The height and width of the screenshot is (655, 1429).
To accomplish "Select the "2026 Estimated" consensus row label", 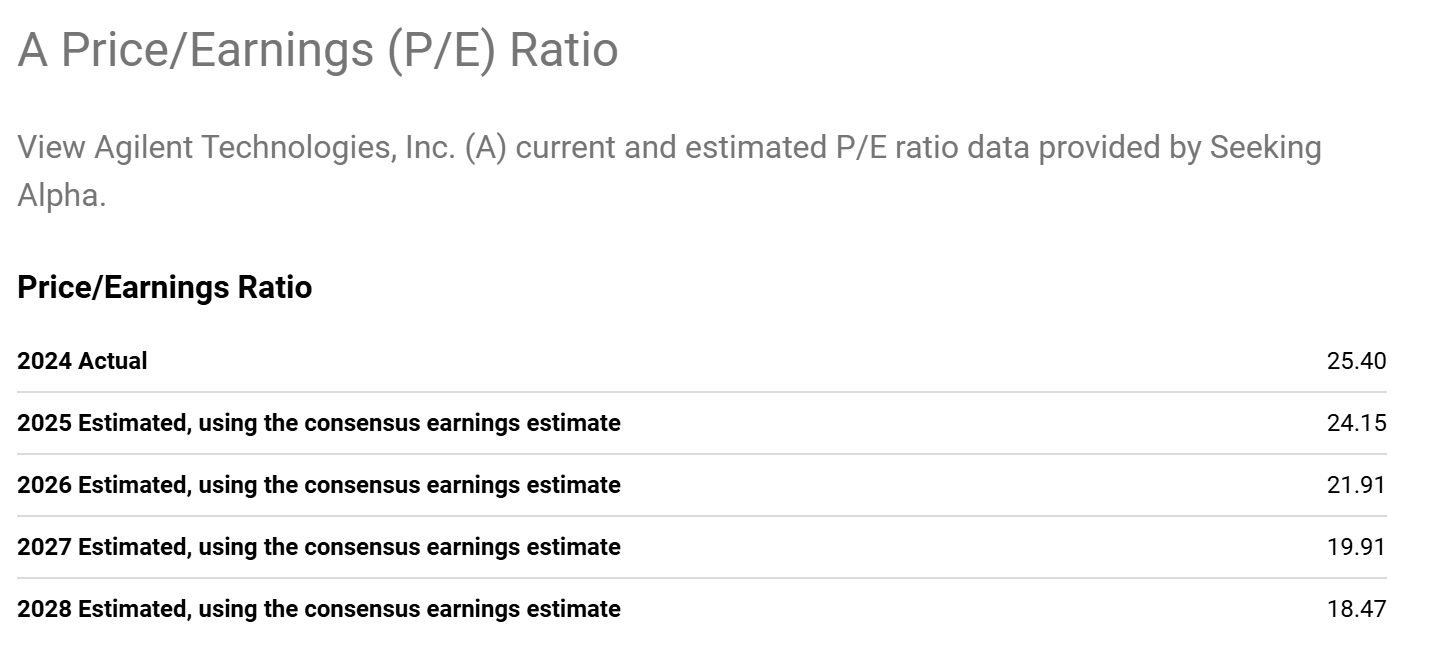I will tap(319, 485).
